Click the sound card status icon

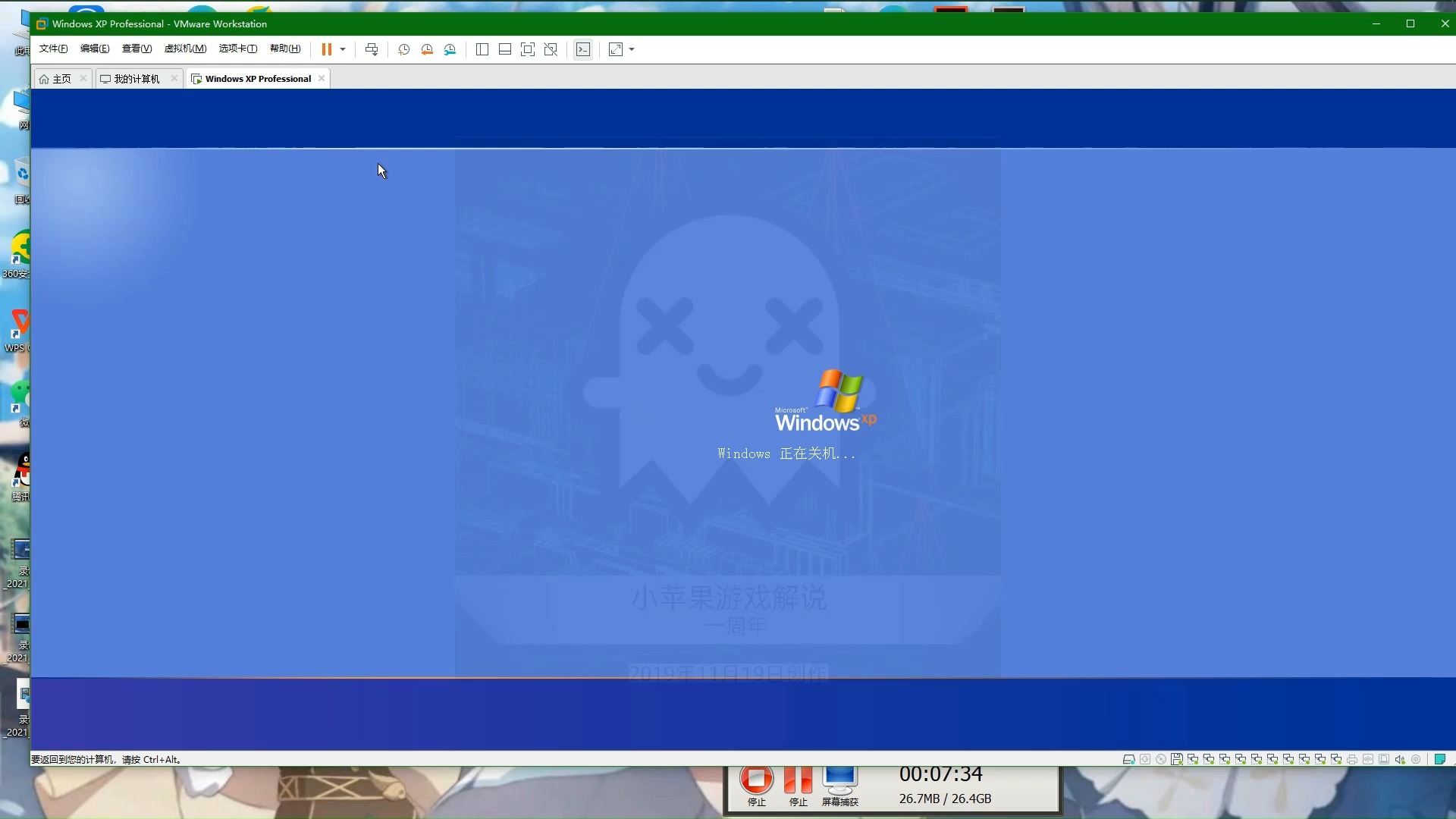coord(1400,759)
